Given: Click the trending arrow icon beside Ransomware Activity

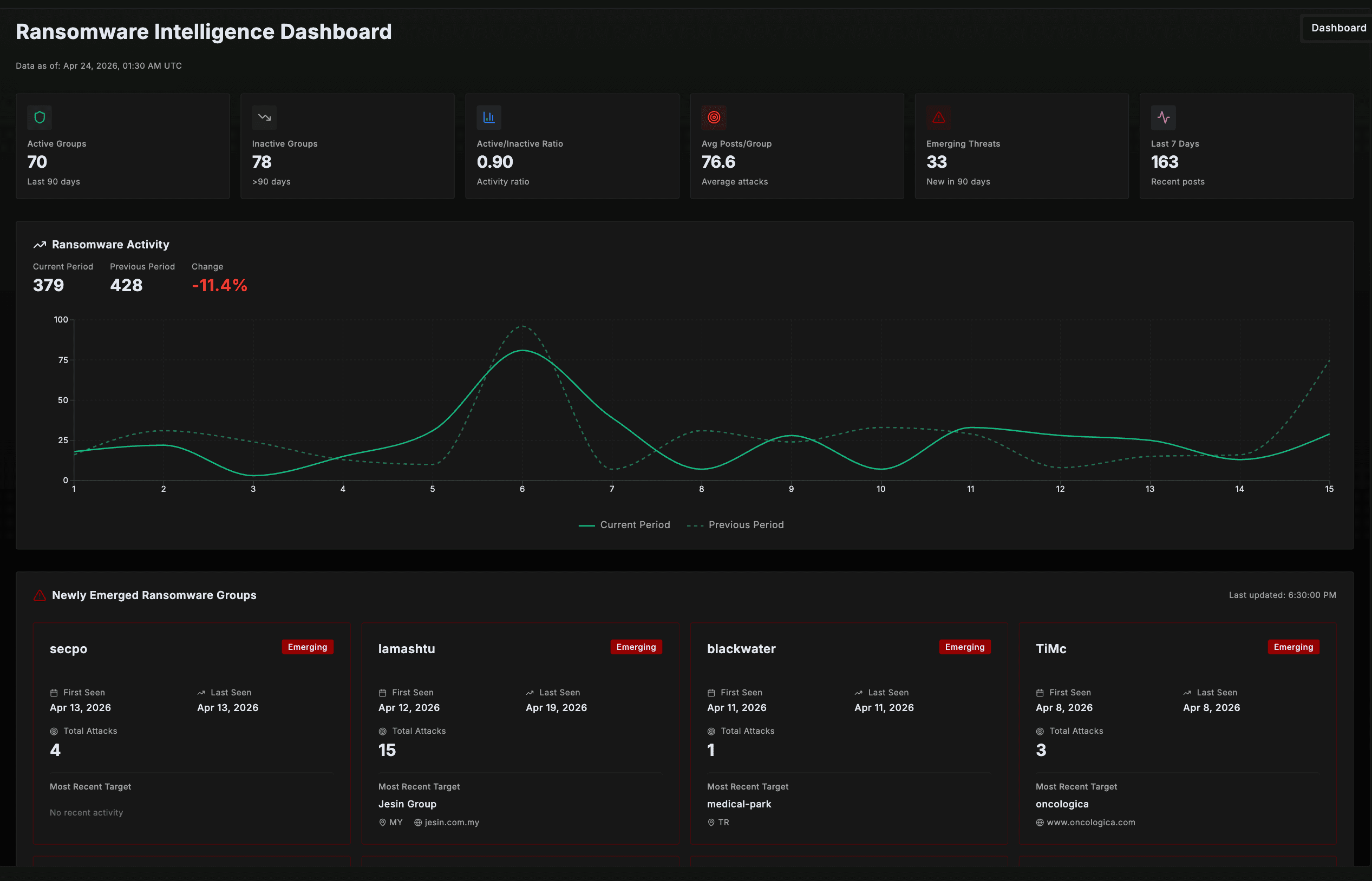Looking at the screenshot, I should (40, 244).
